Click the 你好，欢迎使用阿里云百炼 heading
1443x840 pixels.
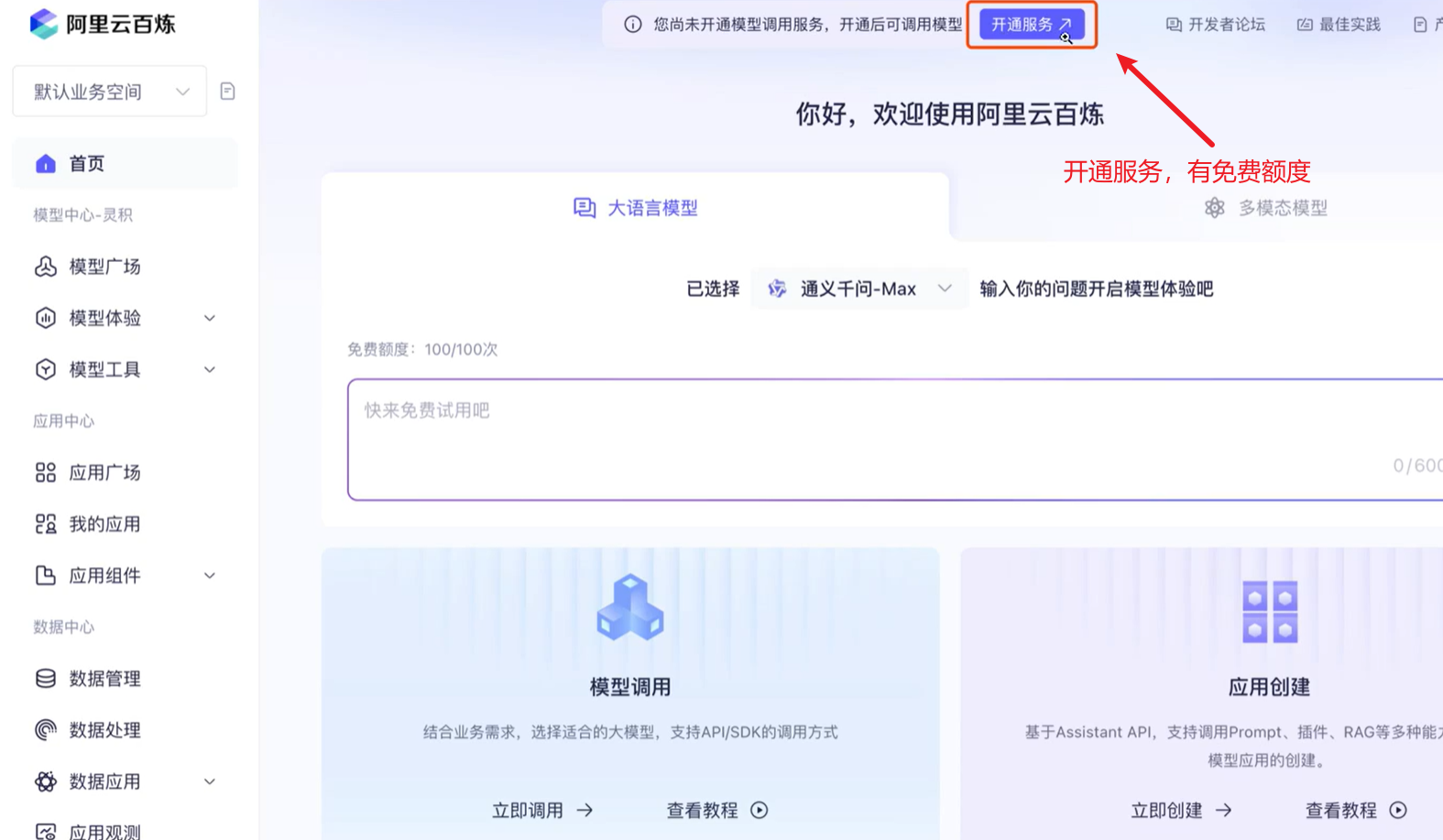pos(949,114)
